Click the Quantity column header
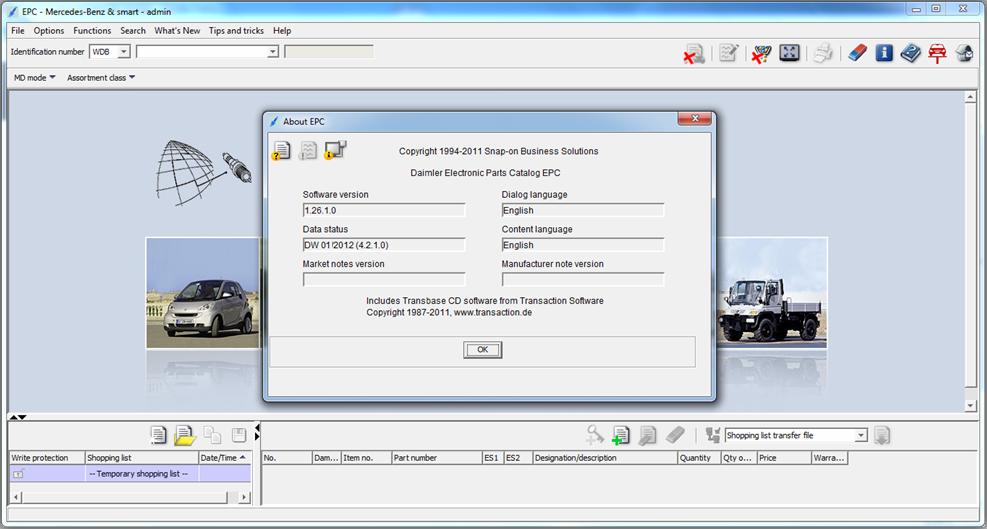Screen dimensions: 987x529 click(699, 458)
